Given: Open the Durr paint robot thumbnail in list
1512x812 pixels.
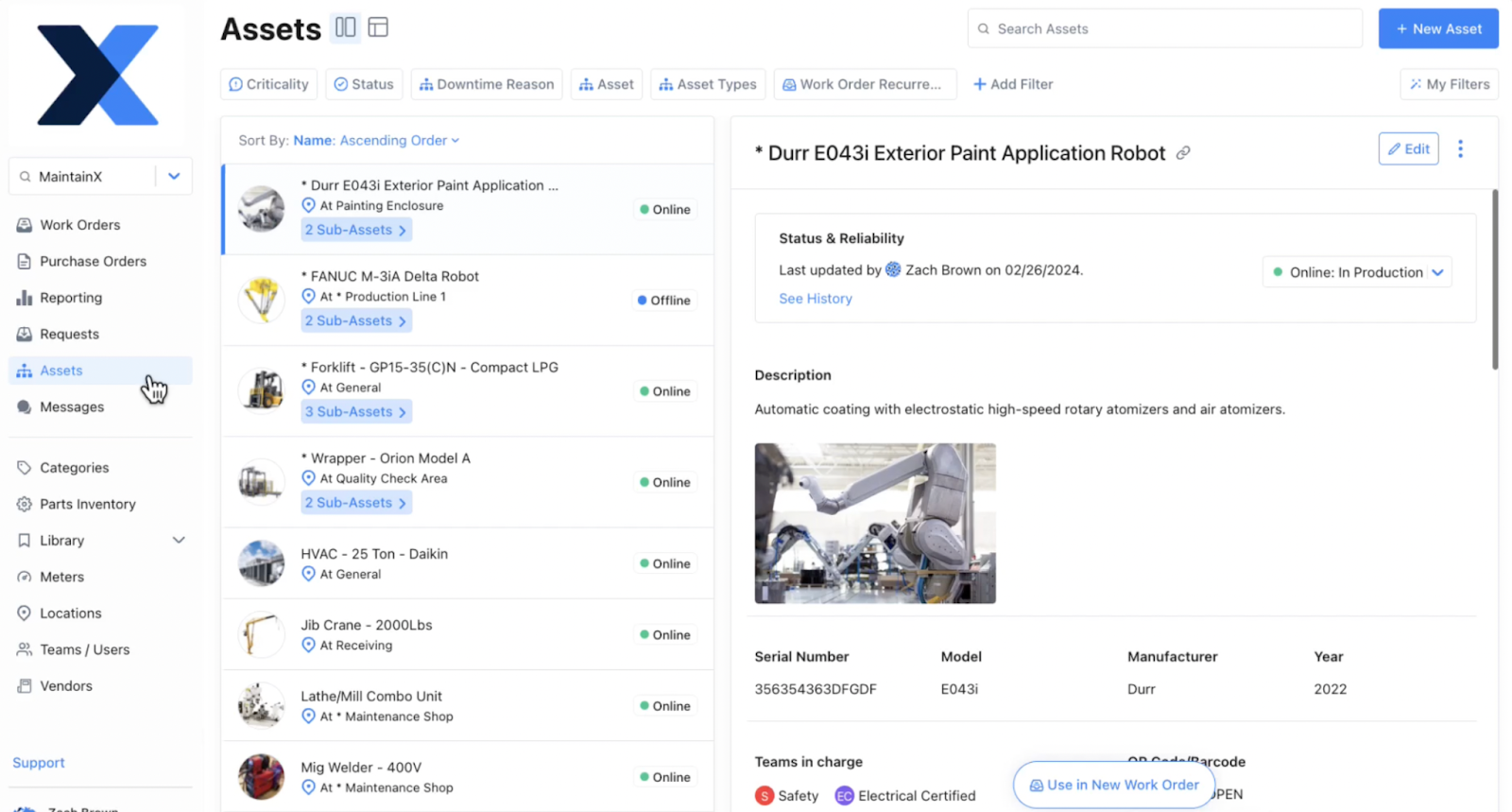Looking at the screenshot, I should pyautogui.click(x=262, y=209).
